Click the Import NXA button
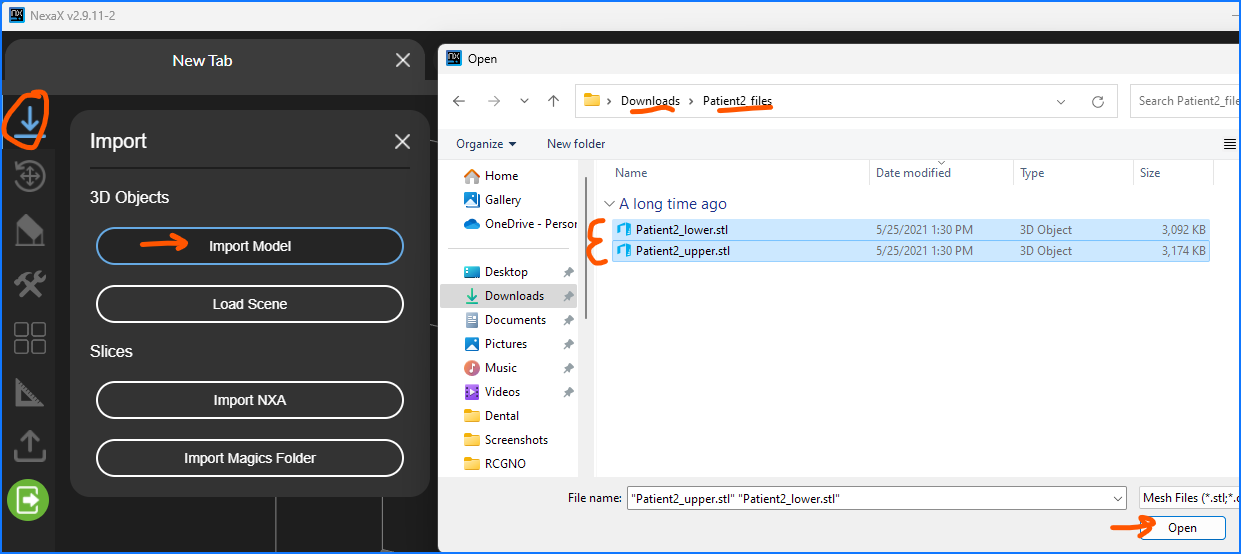Viewport: 1241px width, 554px height. [250, 400]
